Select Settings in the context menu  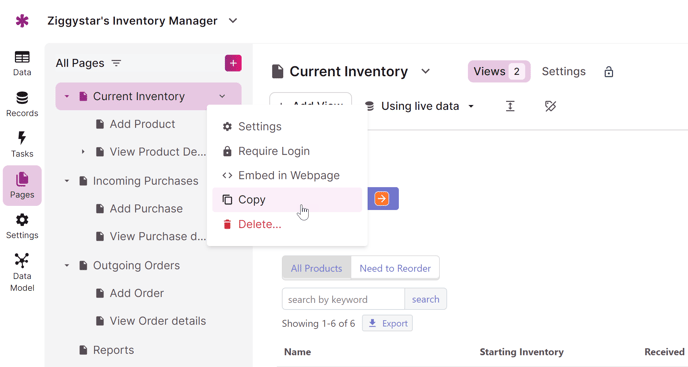point(287,126)
